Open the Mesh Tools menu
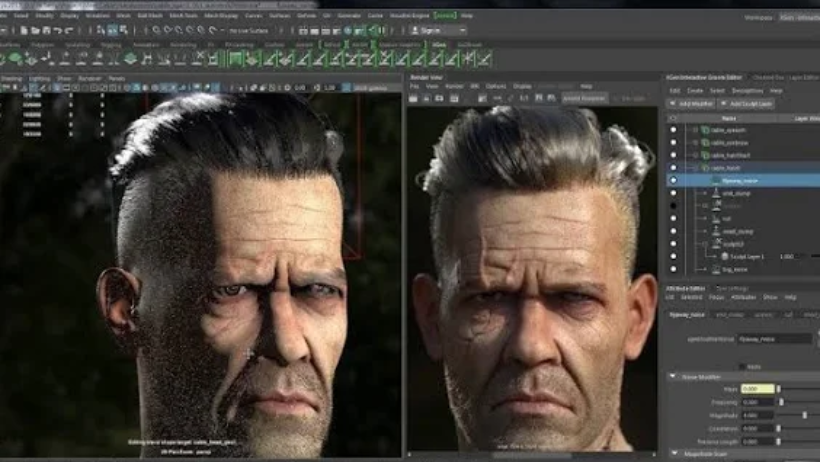This screenshot has height=462, width=820. coord(183,16)
